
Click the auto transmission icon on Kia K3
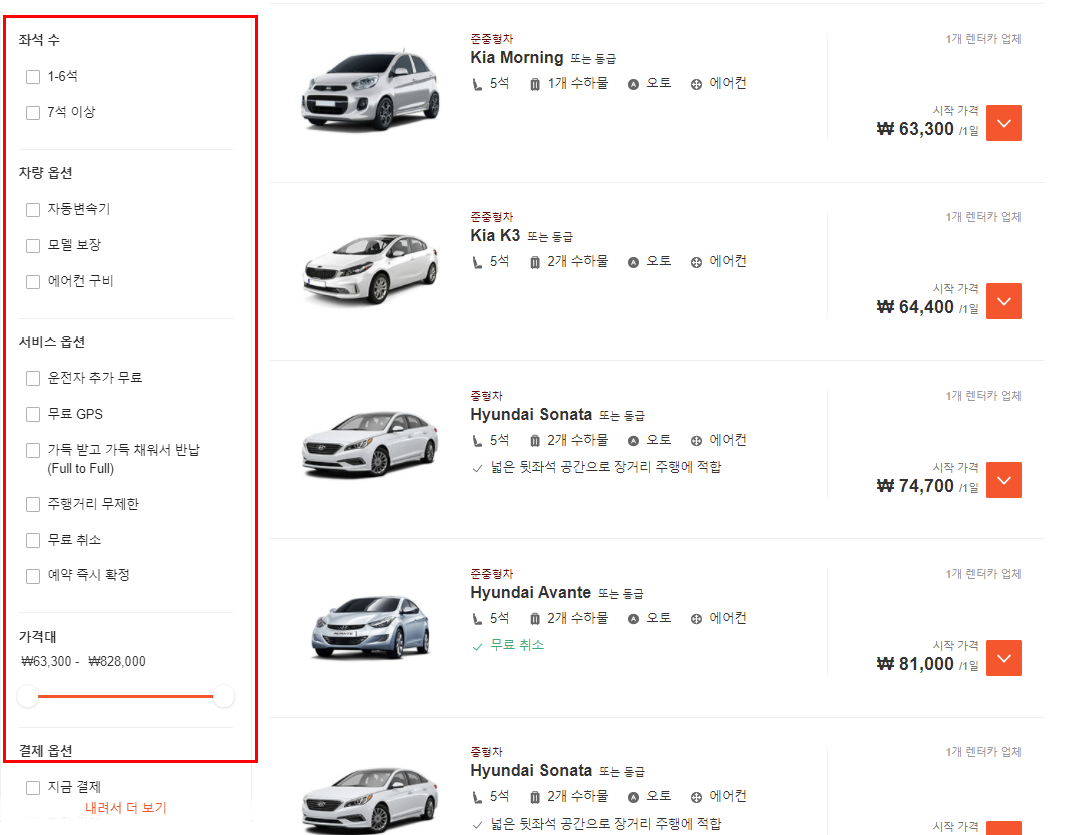point(633,262)
